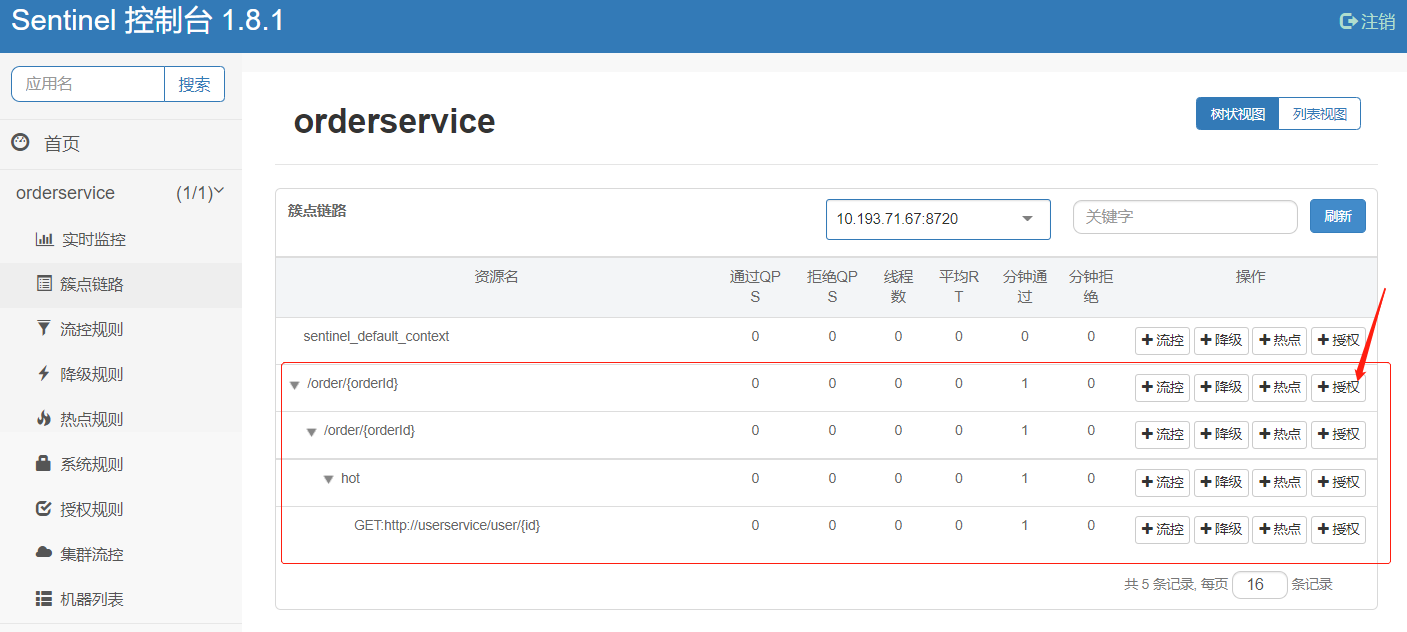Click the 刷新 refresh button
The height and width of the screenshot is (632, 1407).
coord(1338,216)
